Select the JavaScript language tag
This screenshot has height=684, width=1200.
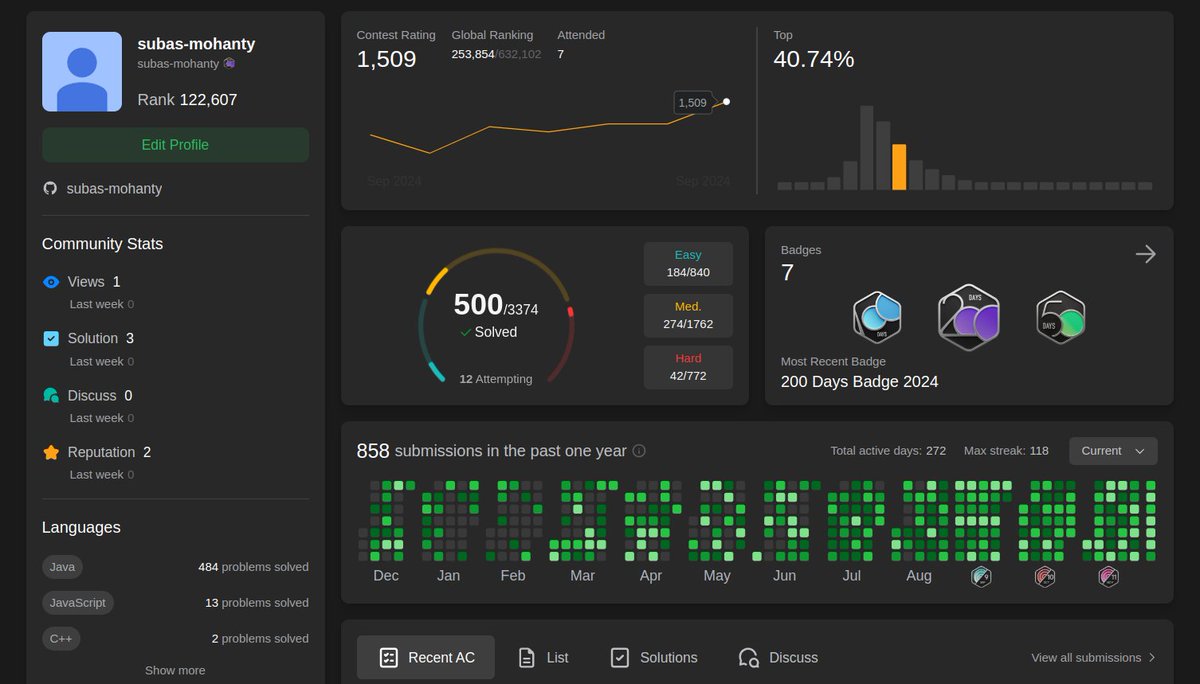(78, 602)
